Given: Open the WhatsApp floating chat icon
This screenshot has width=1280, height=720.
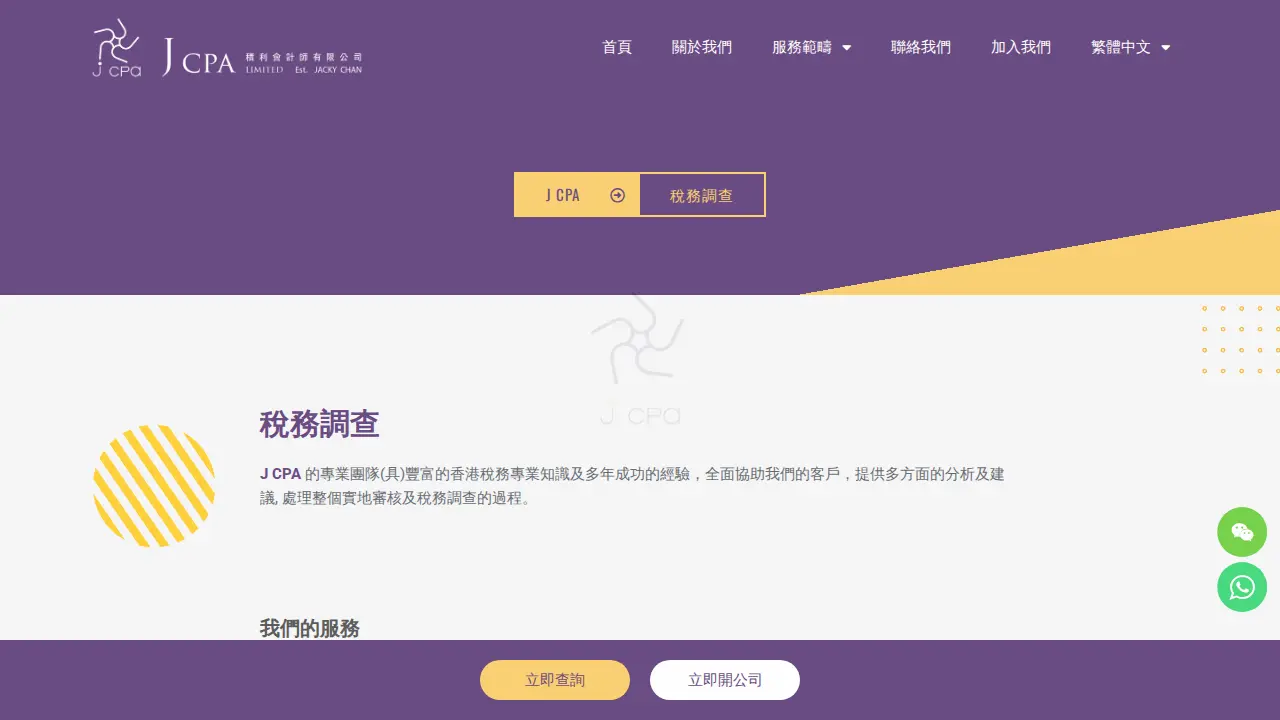Looking at the screenshot, I should coord(1242,587).
